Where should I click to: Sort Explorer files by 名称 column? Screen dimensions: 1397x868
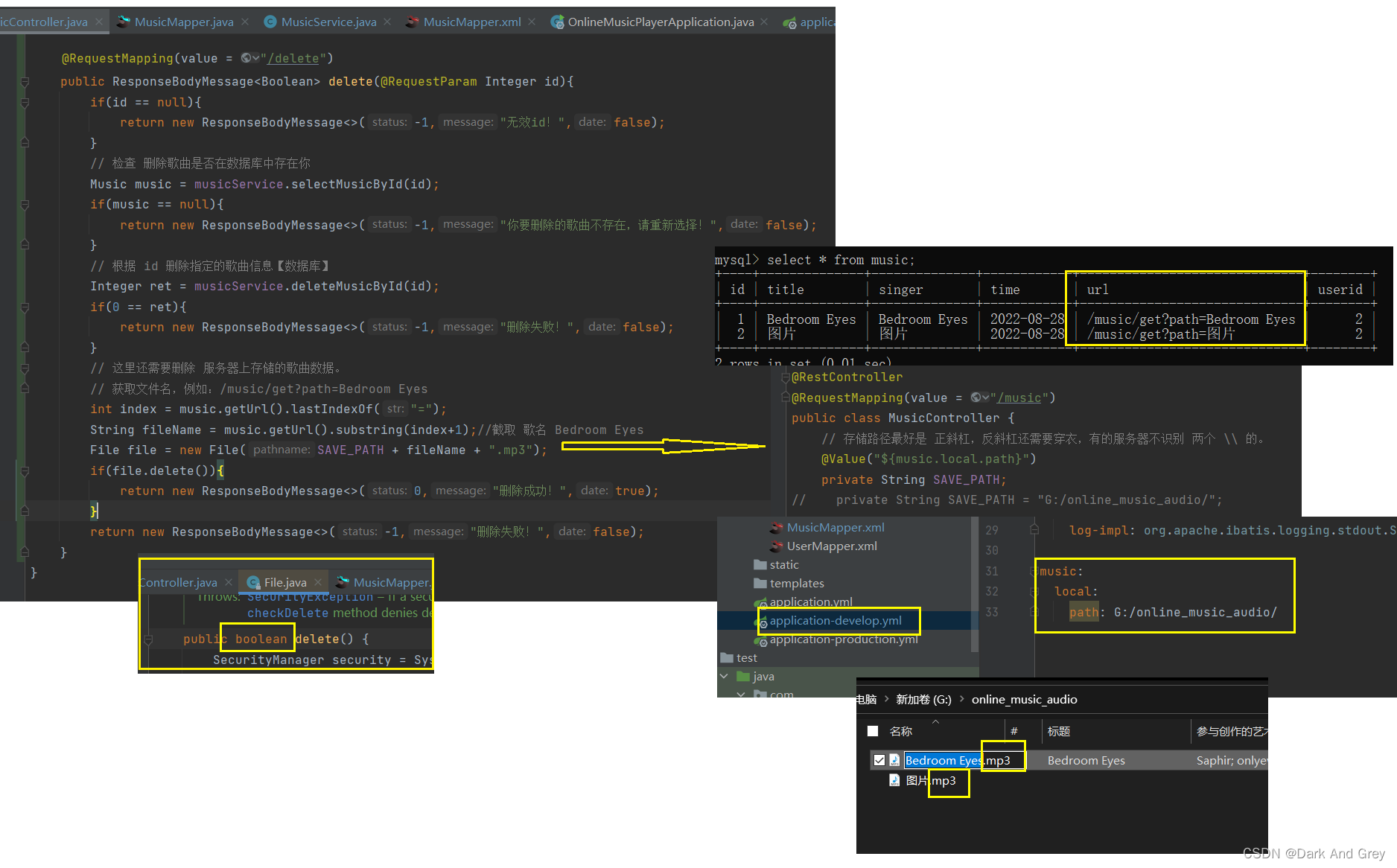[x=901, y=731]
